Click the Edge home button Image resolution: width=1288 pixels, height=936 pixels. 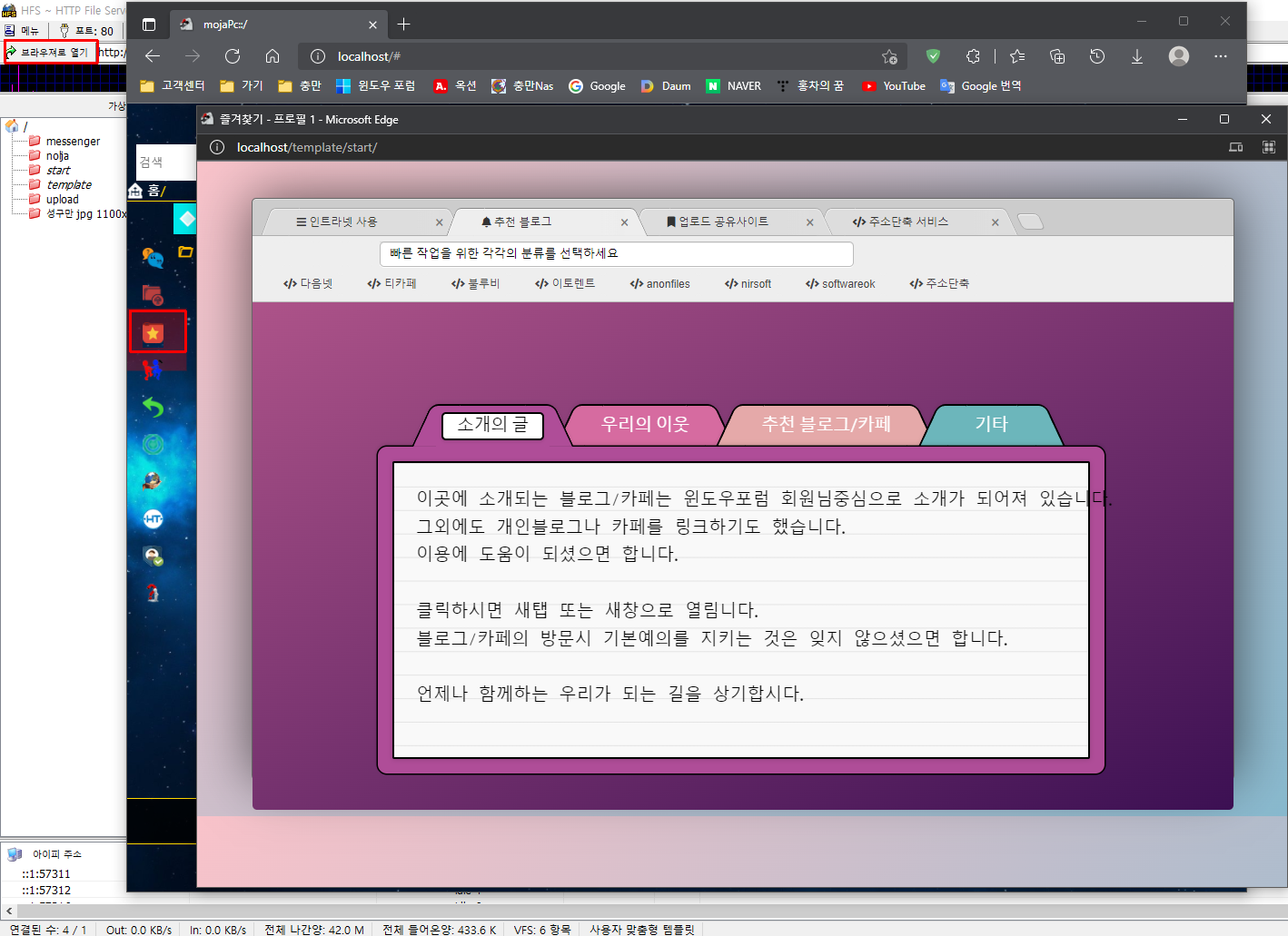pyautogui.click(x=272, y=56)
